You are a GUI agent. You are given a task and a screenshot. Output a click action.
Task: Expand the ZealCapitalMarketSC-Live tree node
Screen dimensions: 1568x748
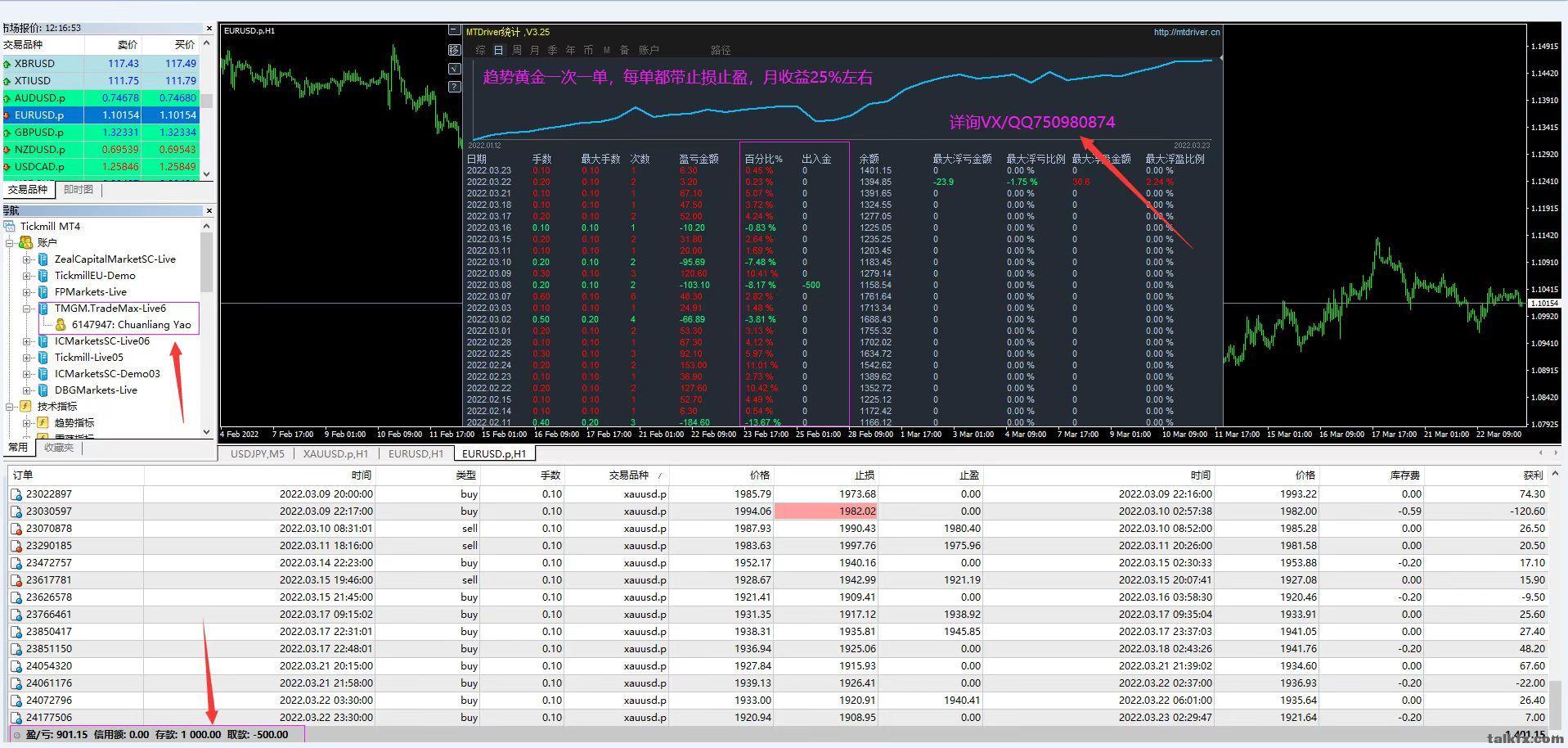click(27, 259)
